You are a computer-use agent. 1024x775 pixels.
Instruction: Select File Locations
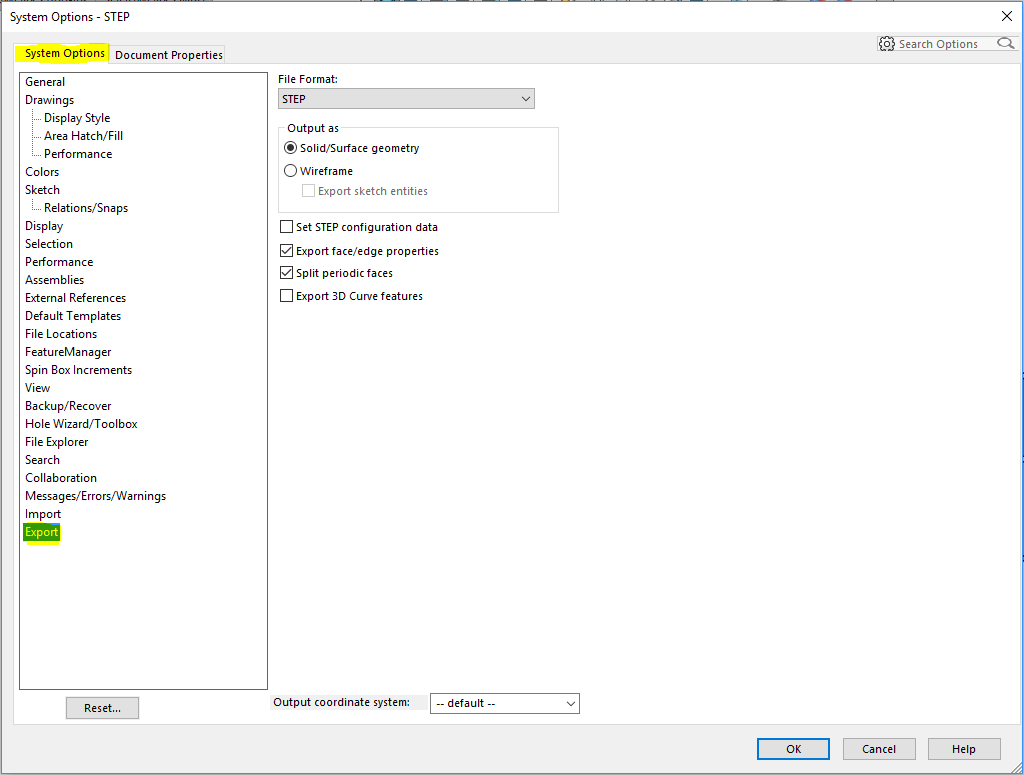tap(61, 334)
